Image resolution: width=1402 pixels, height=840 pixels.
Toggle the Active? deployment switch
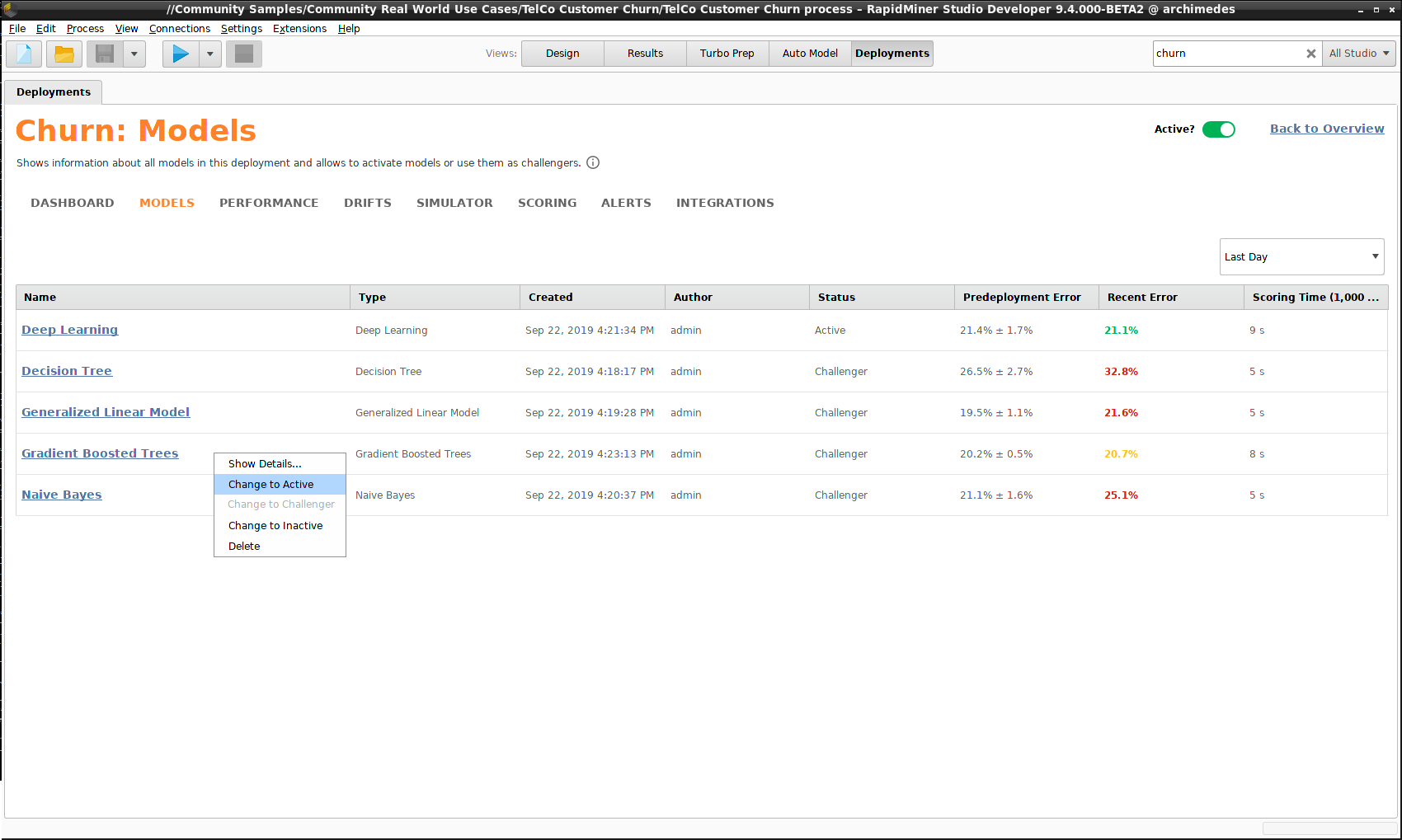1218,129
